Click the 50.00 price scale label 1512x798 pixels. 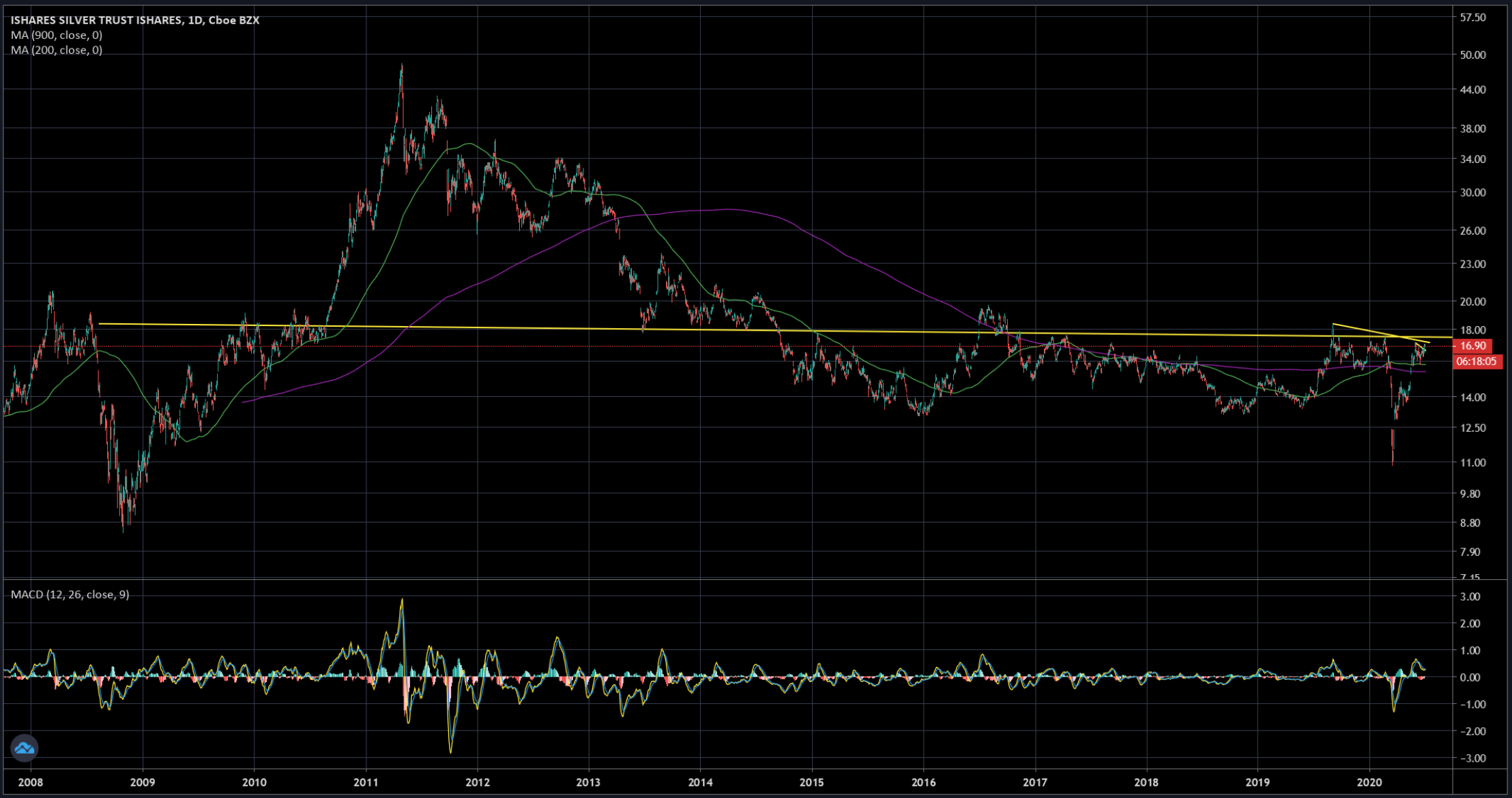point(1472,55)
